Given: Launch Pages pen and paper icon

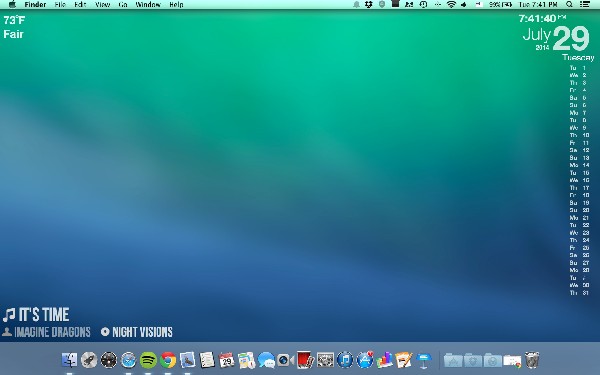Looking at the screenshot, I should tap(404, 360).
